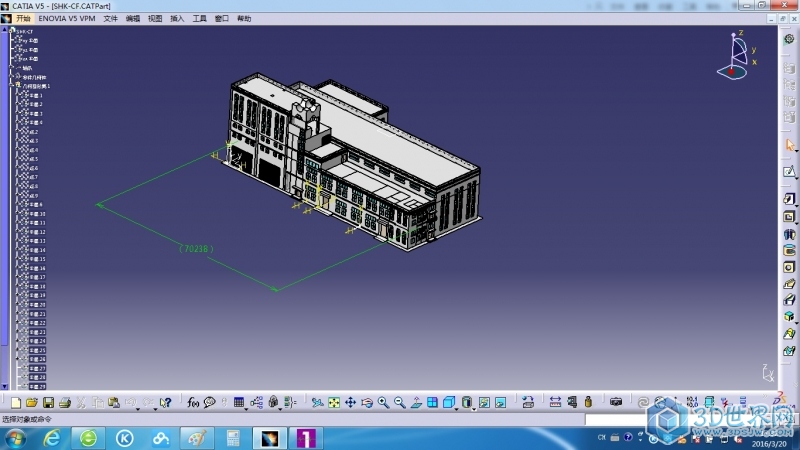Open a file using the Open folder icon
Viewport: 800px width, 450px height.
32,403
